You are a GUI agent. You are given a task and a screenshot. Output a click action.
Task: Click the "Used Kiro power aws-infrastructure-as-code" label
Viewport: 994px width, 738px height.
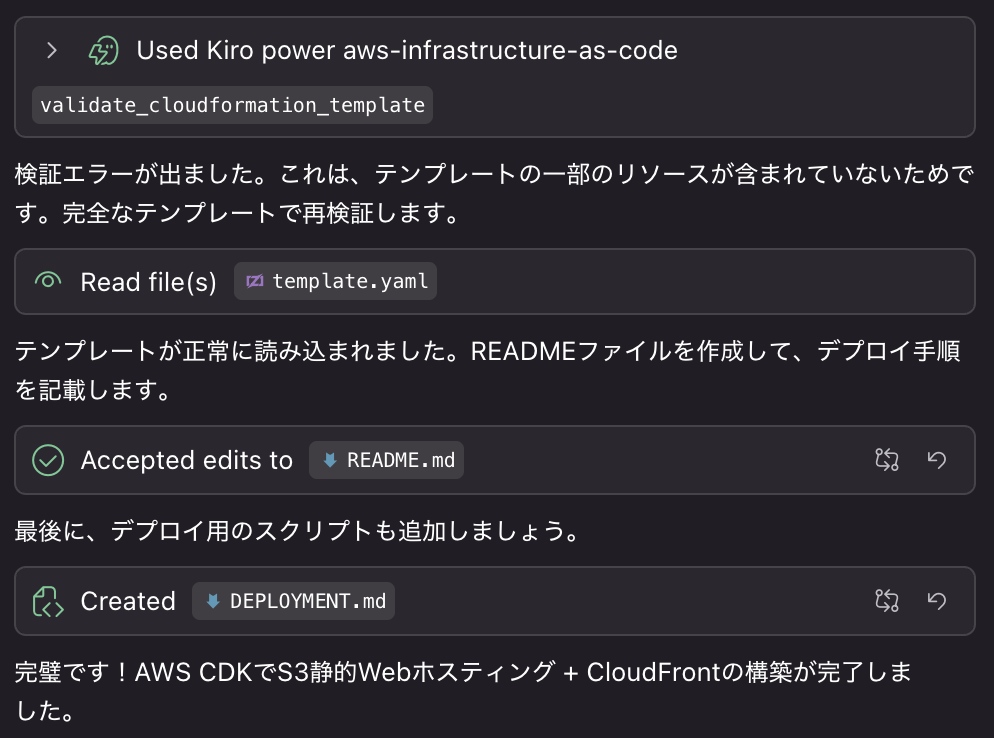[407, 50]
